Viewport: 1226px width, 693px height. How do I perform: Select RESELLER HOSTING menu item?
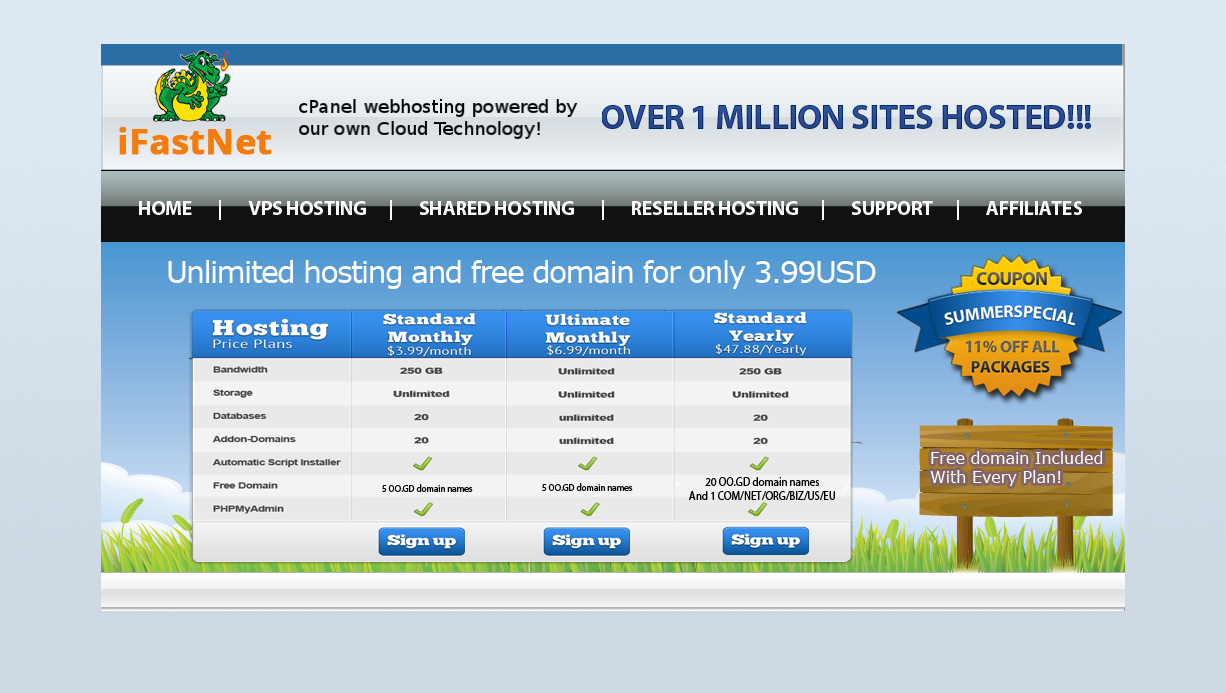pyautogui.click(x=714, y=209)
